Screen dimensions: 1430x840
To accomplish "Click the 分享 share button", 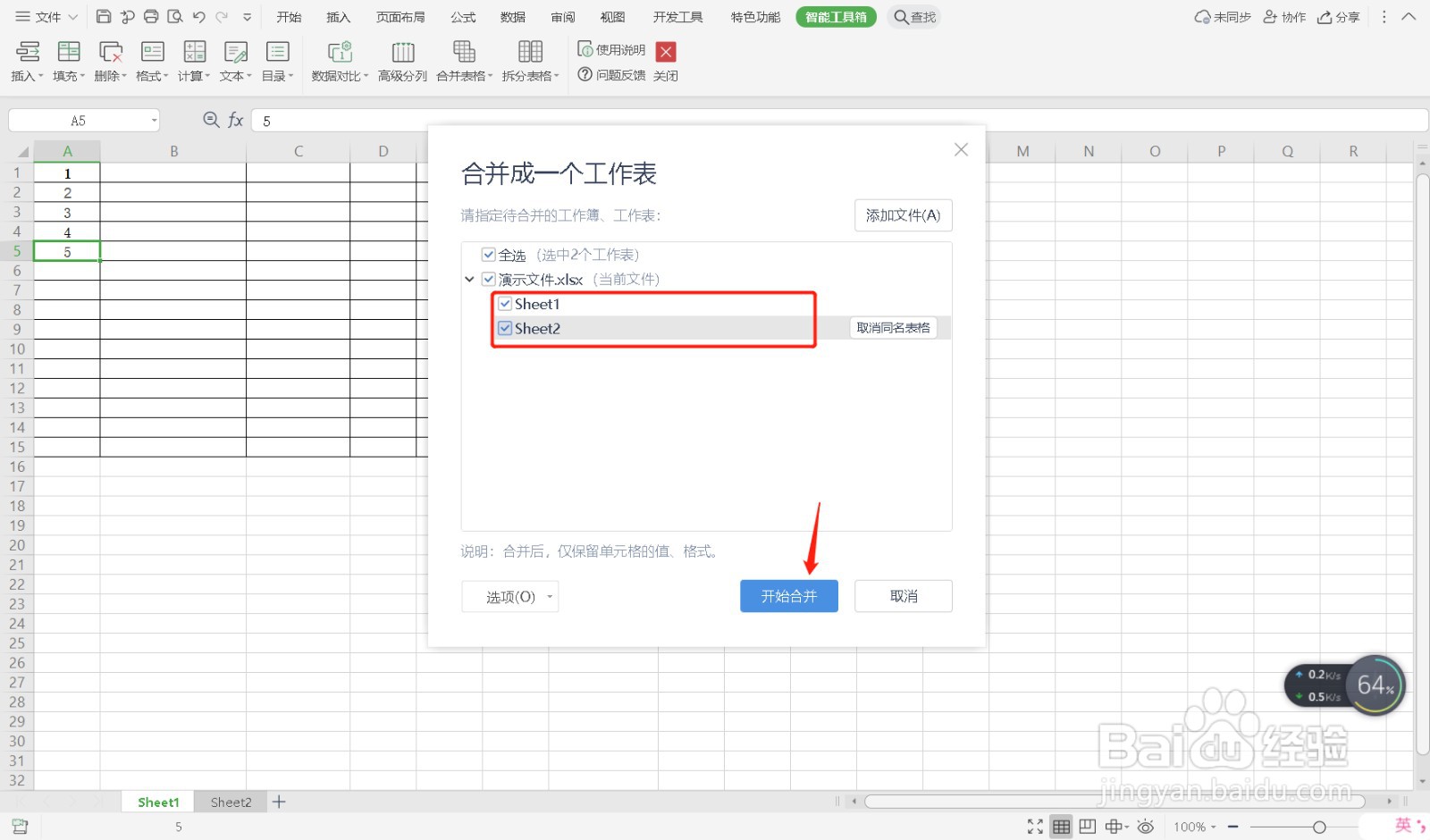I will (x=1339, y=17).
